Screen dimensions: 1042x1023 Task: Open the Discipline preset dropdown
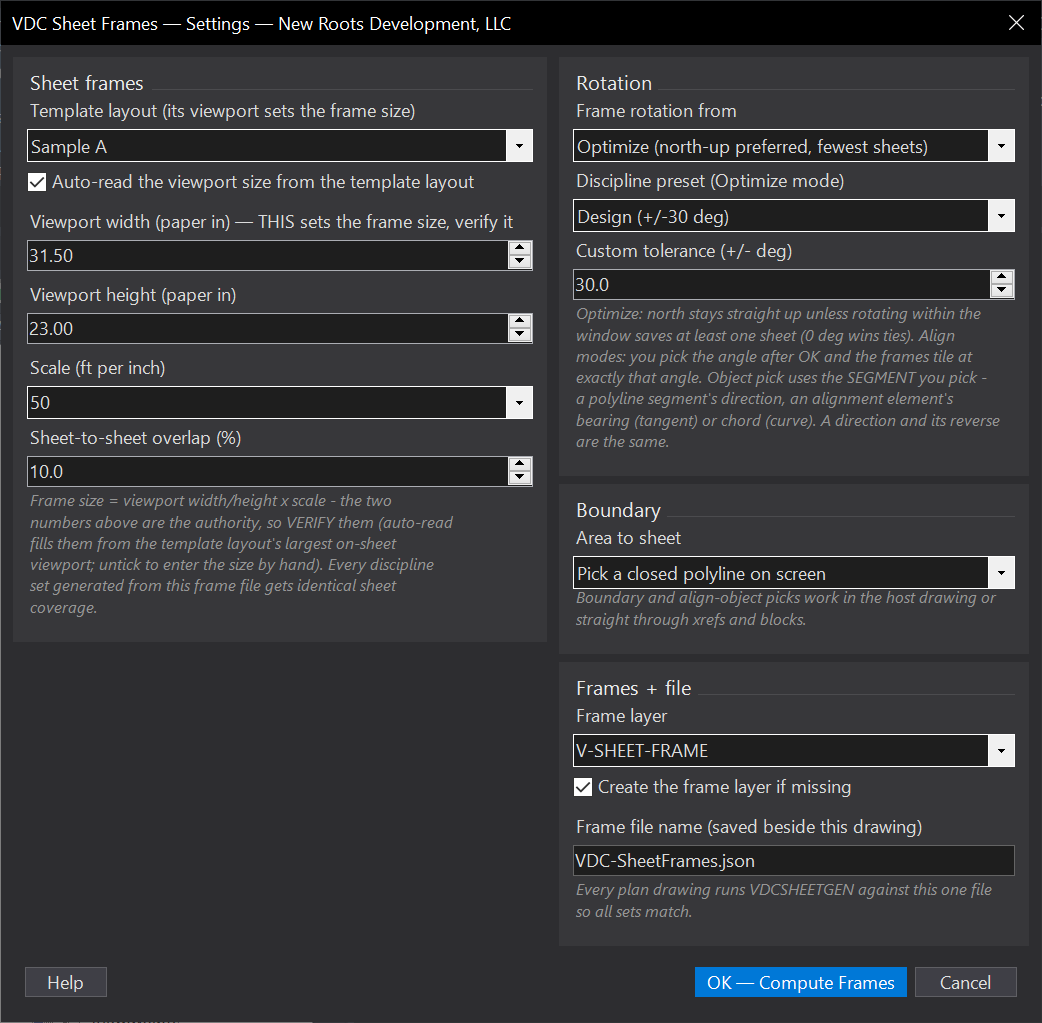(x=1001, y=217)
